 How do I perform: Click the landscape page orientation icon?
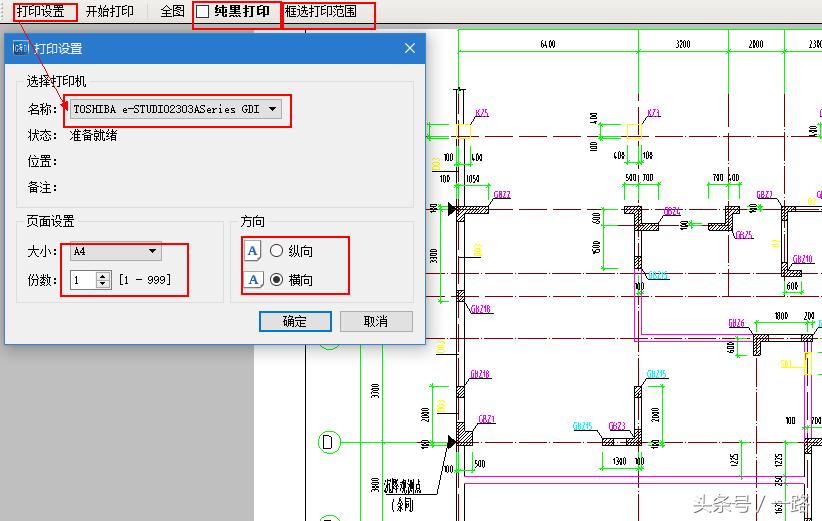click(x=254, y=280)
